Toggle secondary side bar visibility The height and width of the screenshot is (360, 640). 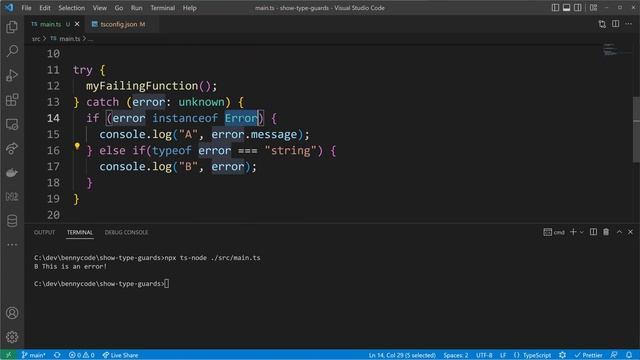pyautogui.click(x=578, y=8)
